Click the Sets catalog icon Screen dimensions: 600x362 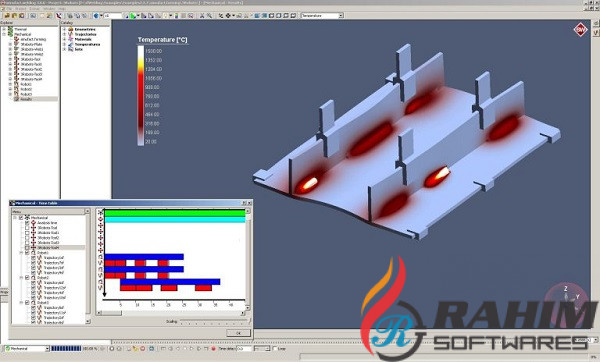click(70, 49)
